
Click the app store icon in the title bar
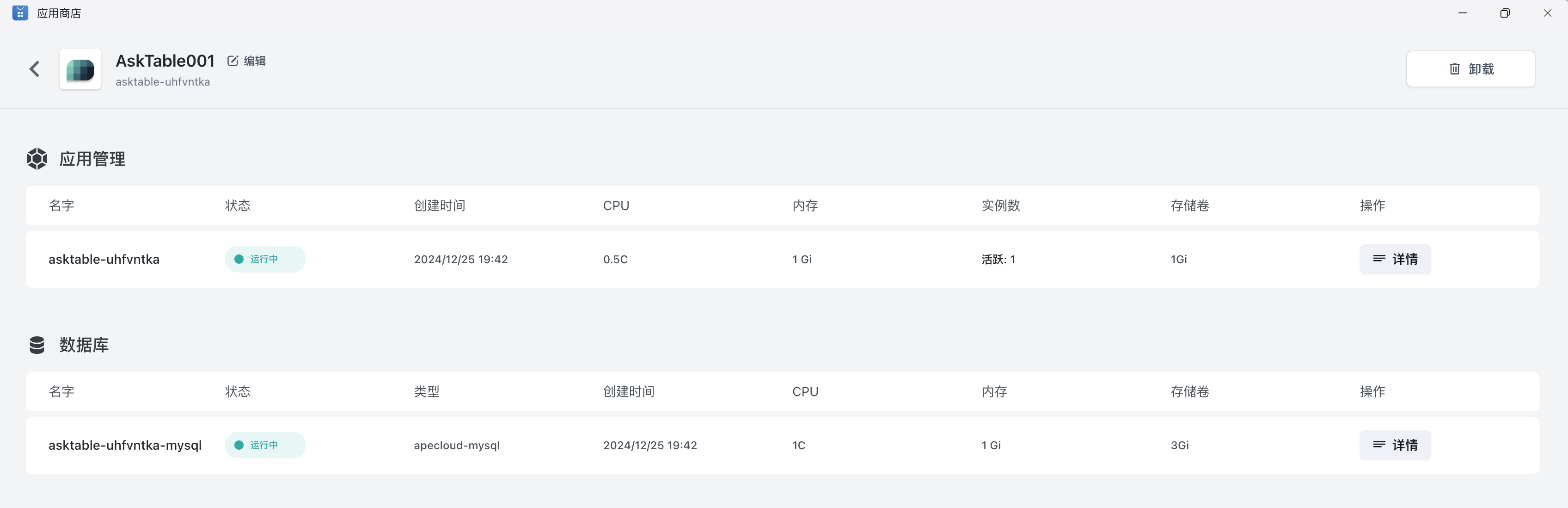[20, 13]
